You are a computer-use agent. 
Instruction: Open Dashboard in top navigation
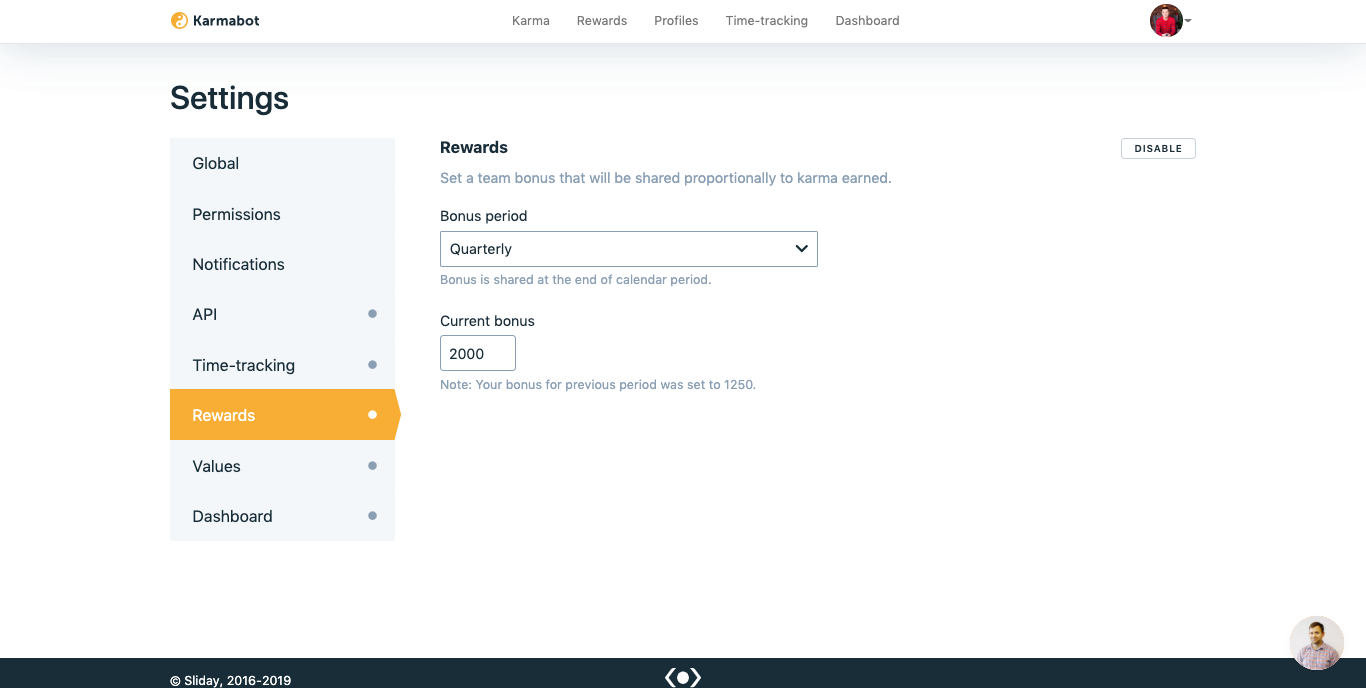click(867, 20)
